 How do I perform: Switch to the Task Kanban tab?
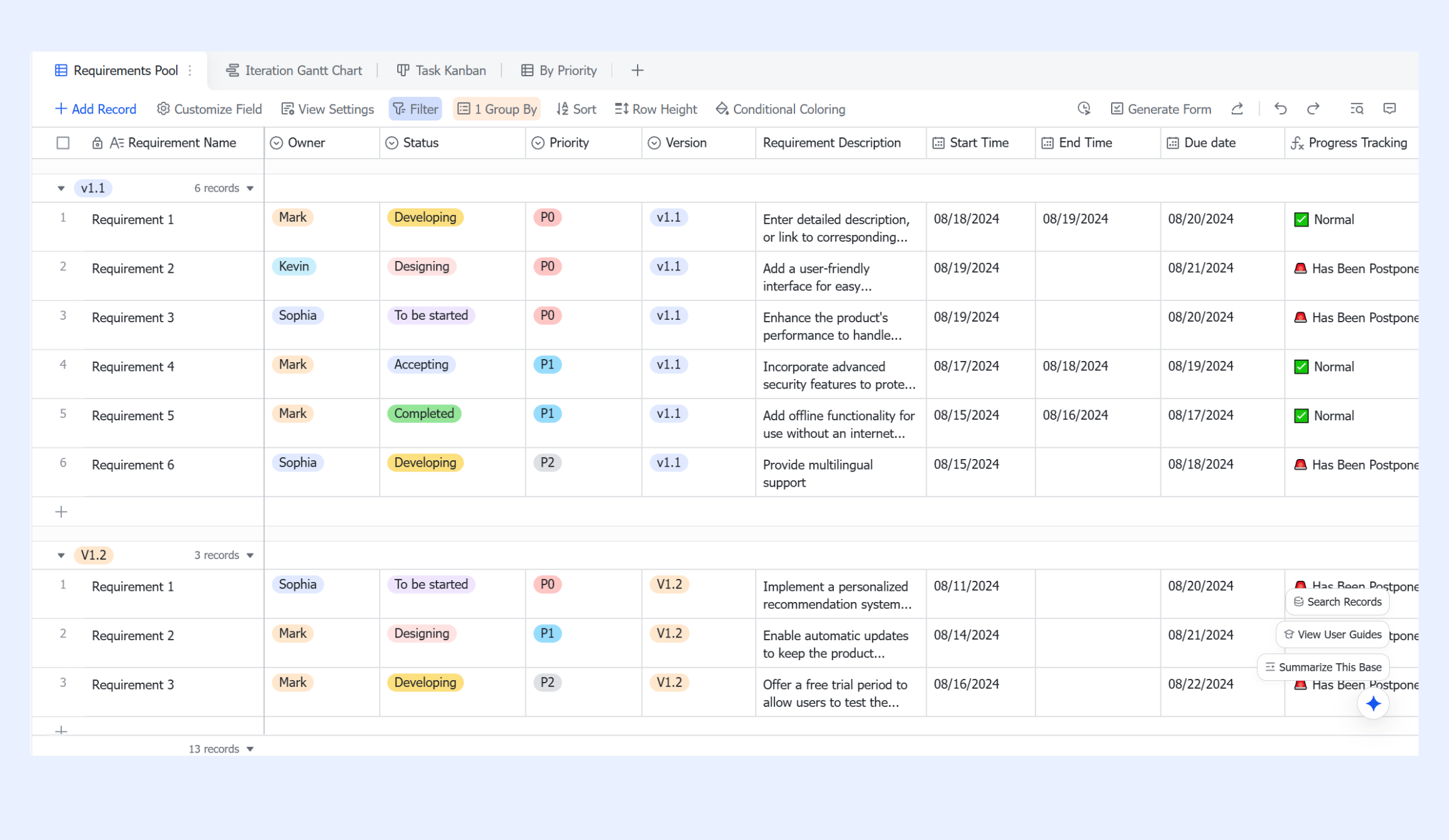pyautogui.click(x=442, y=71)
